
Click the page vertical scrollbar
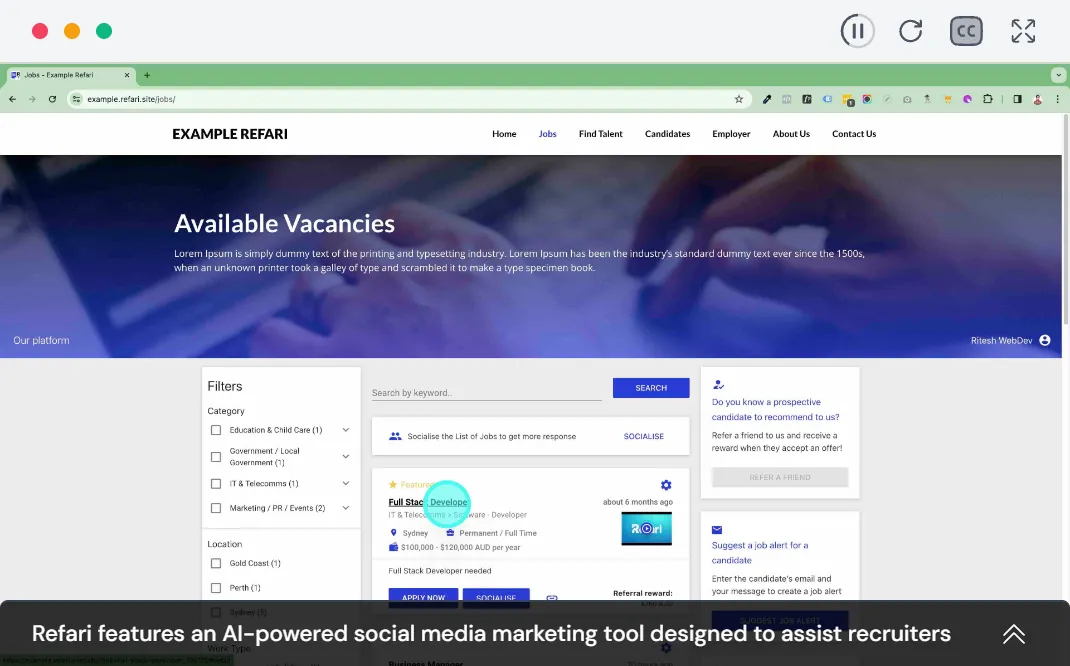[x=1065, y=220]
